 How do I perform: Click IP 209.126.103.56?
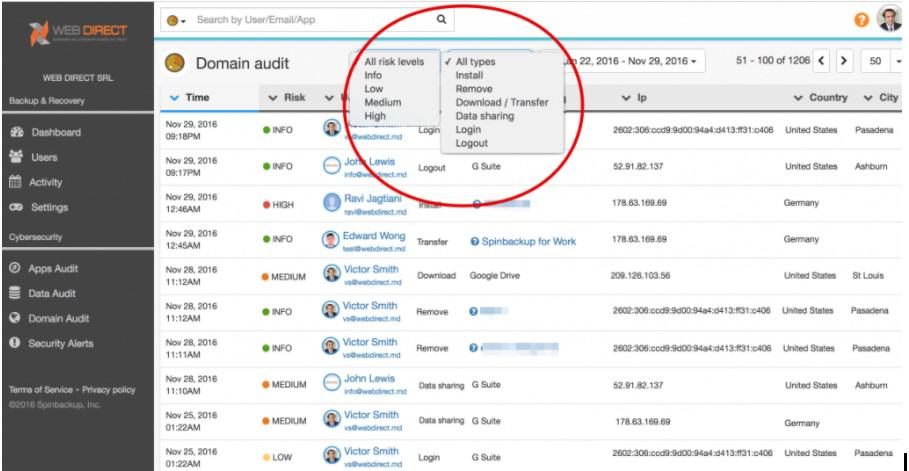coord(640,276)
